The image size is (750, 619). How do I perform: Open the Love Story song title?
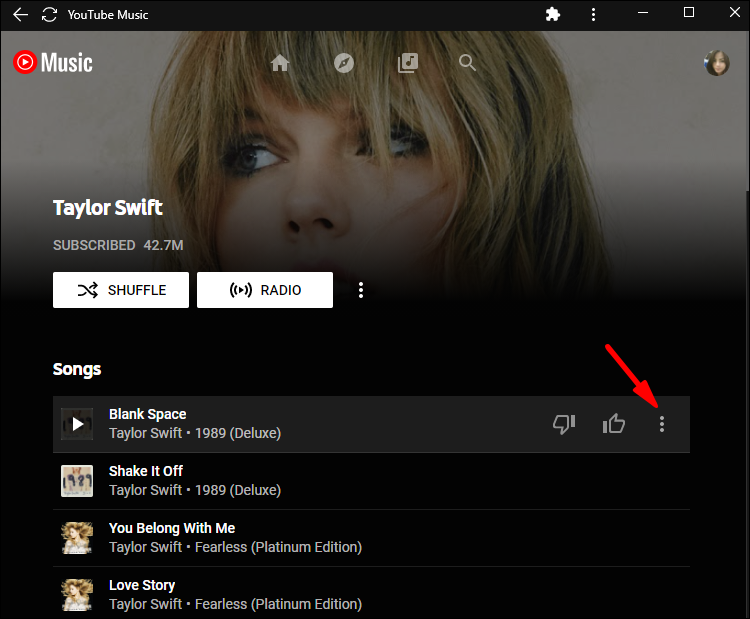[142, 585]
